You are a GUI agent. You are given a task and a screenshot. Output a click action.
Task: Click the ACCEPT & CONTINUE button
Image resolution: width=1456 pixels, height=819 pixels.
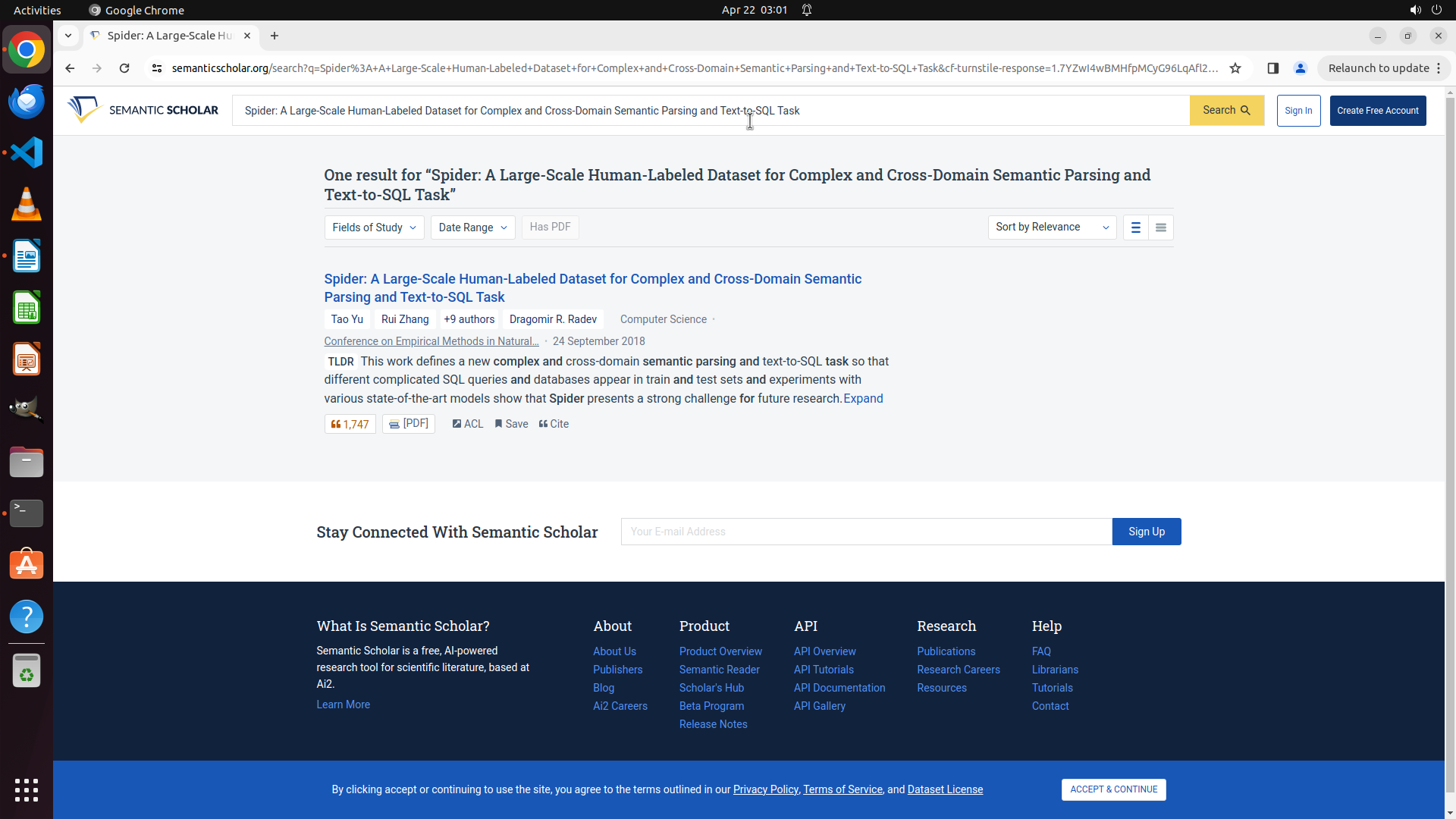click(x=1112, y=789)
